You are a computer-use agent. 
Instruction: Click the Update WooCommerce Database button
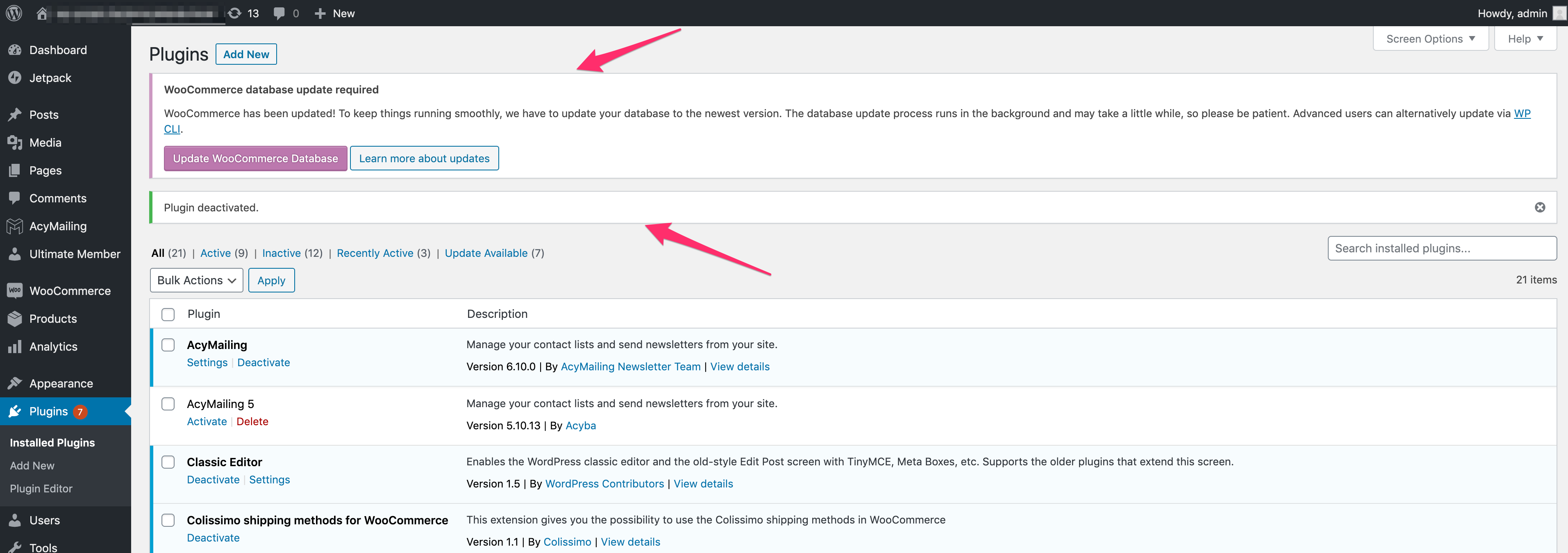point(255,158)
